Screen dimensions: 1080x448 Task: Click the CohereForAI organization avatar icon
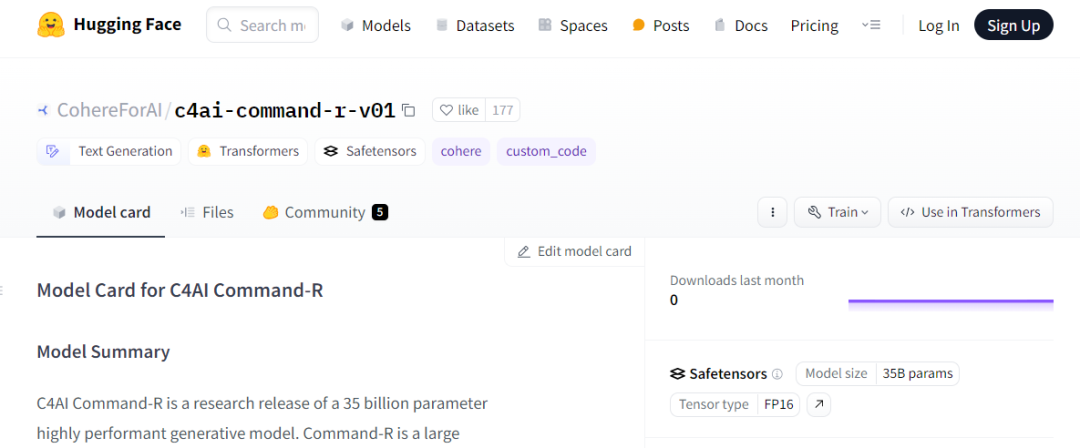(43, 110)
